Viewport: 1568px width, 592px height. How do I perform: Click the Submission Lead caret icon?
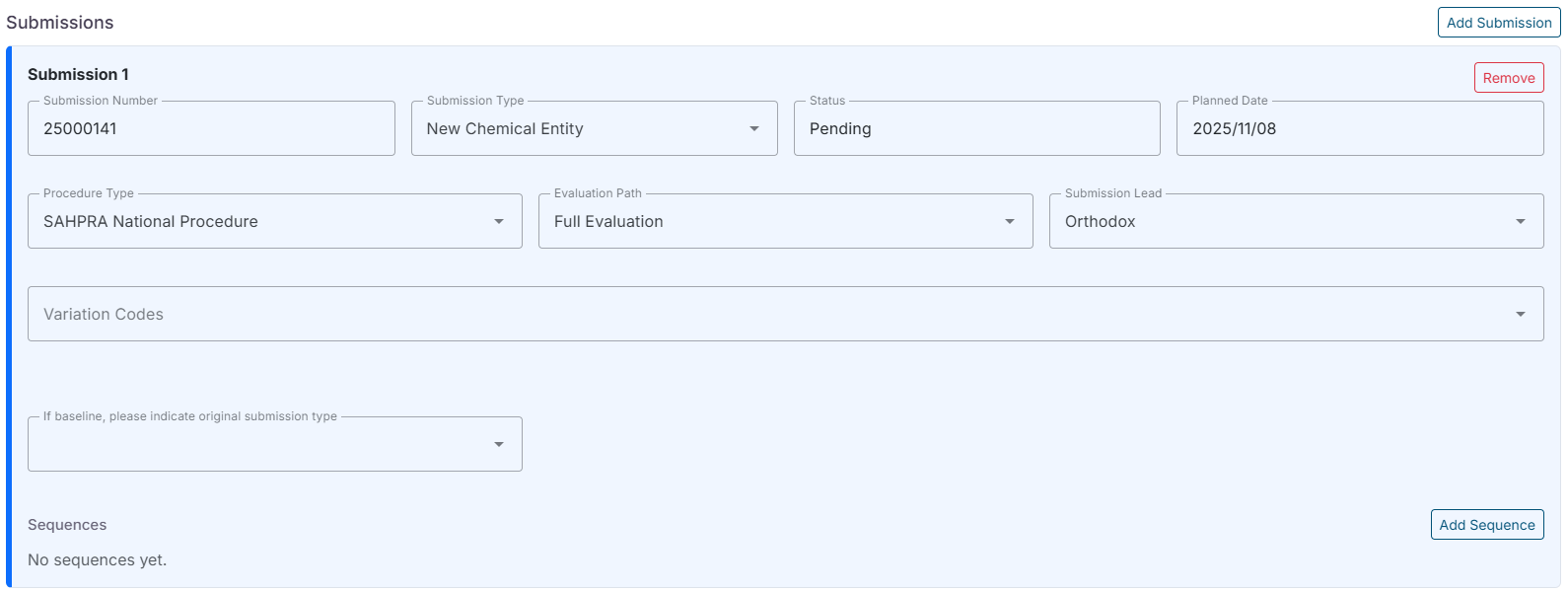pyautogui.click(x=1521, y=222)
